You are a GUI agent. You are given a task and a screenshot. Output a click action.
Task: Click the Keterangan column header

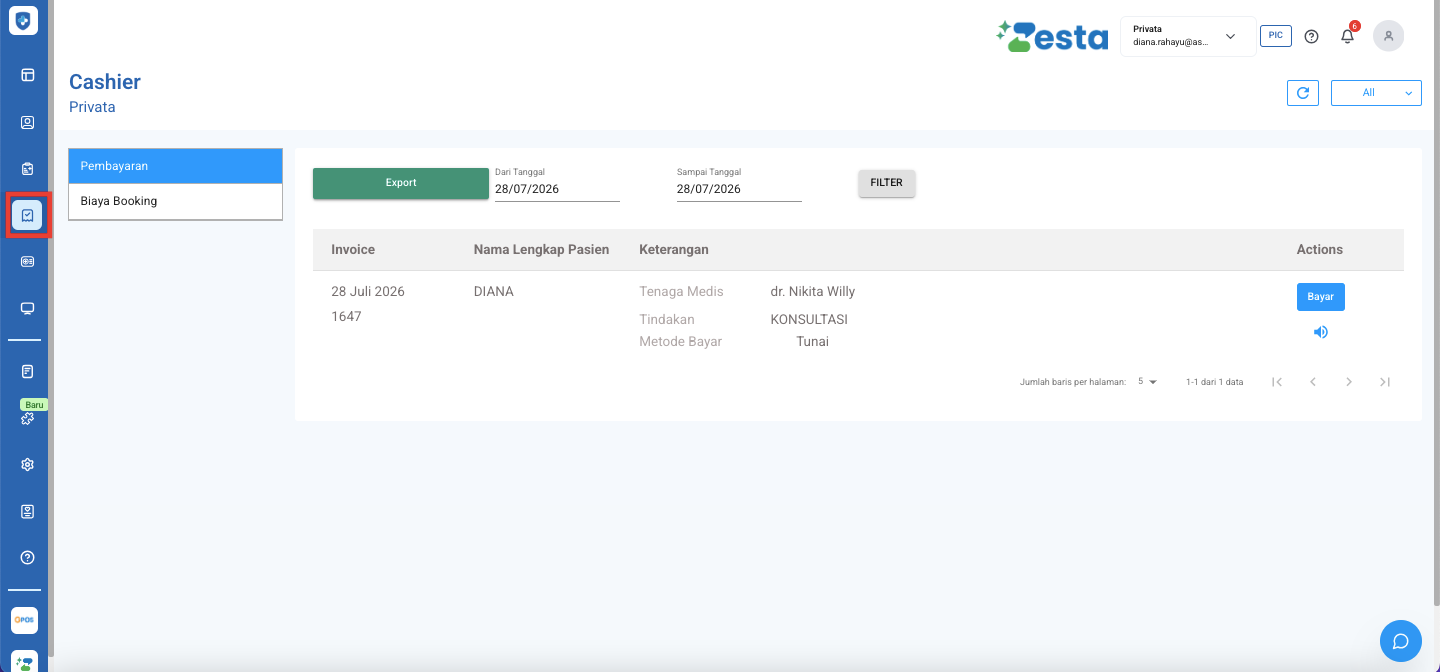[x=674, y=250]
